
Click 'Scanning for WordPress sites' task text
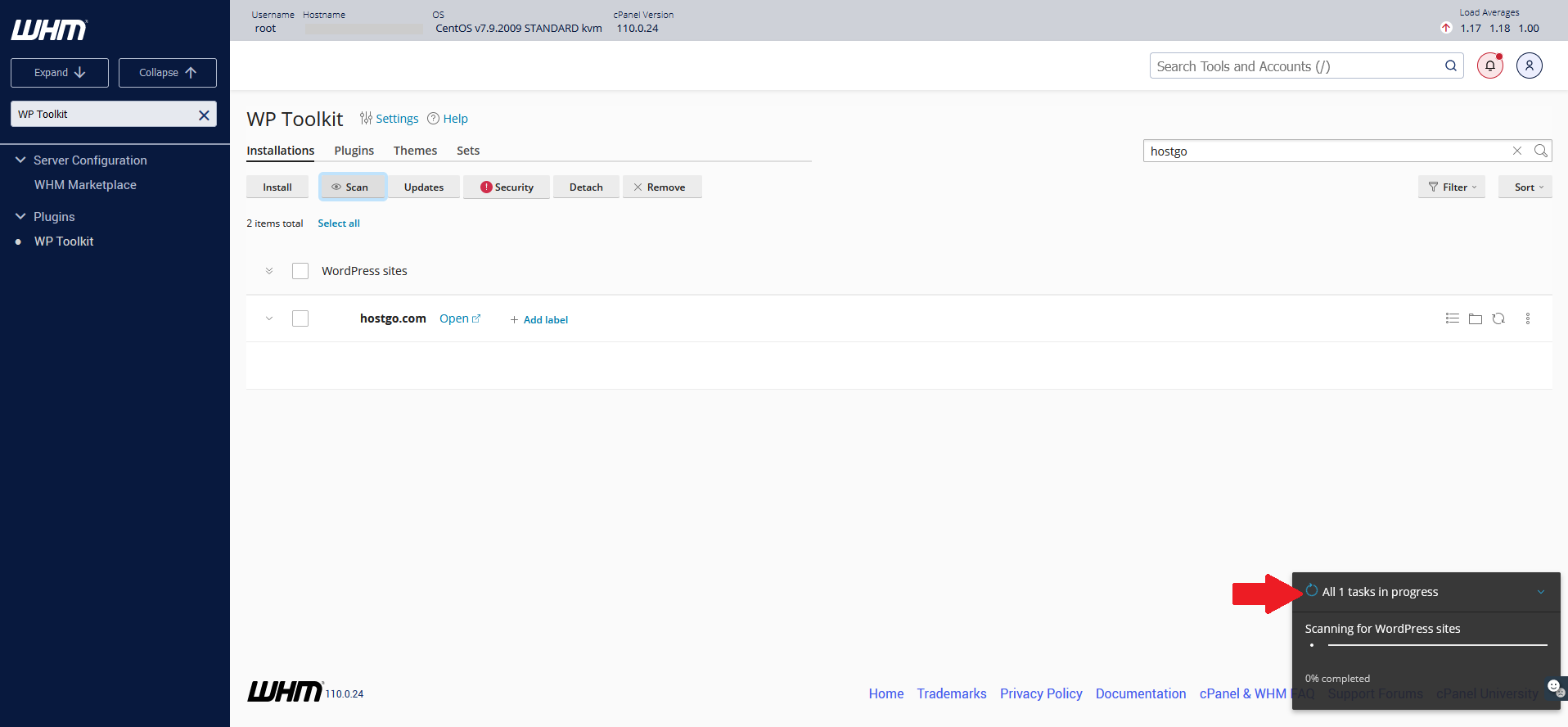1382,629
